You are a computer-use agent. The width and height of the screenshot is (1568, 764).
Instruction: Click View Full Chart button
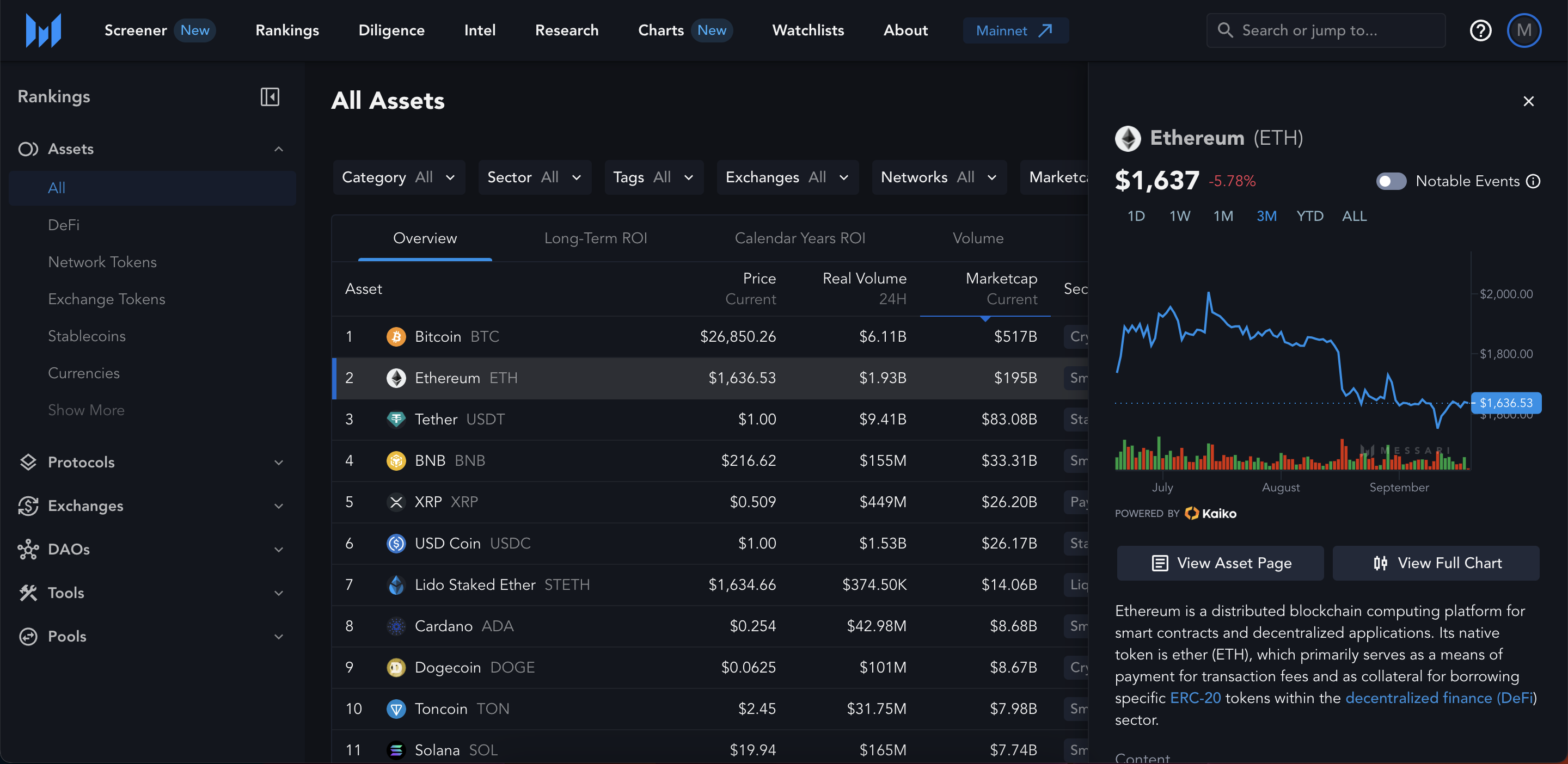[x=1436, y=563]
